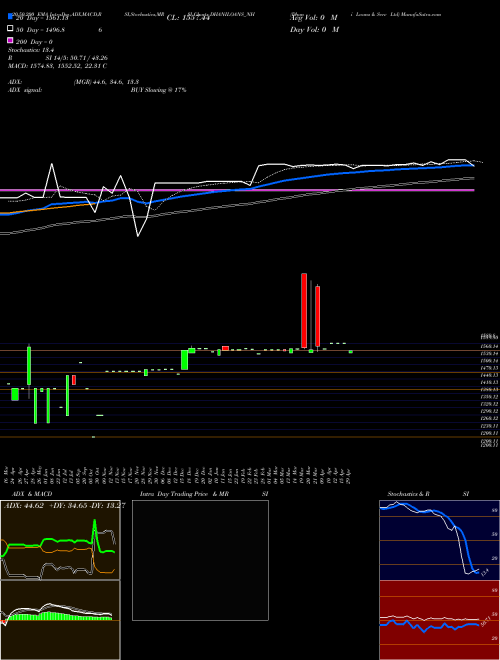Click the tall green candle crossing the 1448.13 line
Viewport: 500px width, 660px height.
click(x=29, y=365)
